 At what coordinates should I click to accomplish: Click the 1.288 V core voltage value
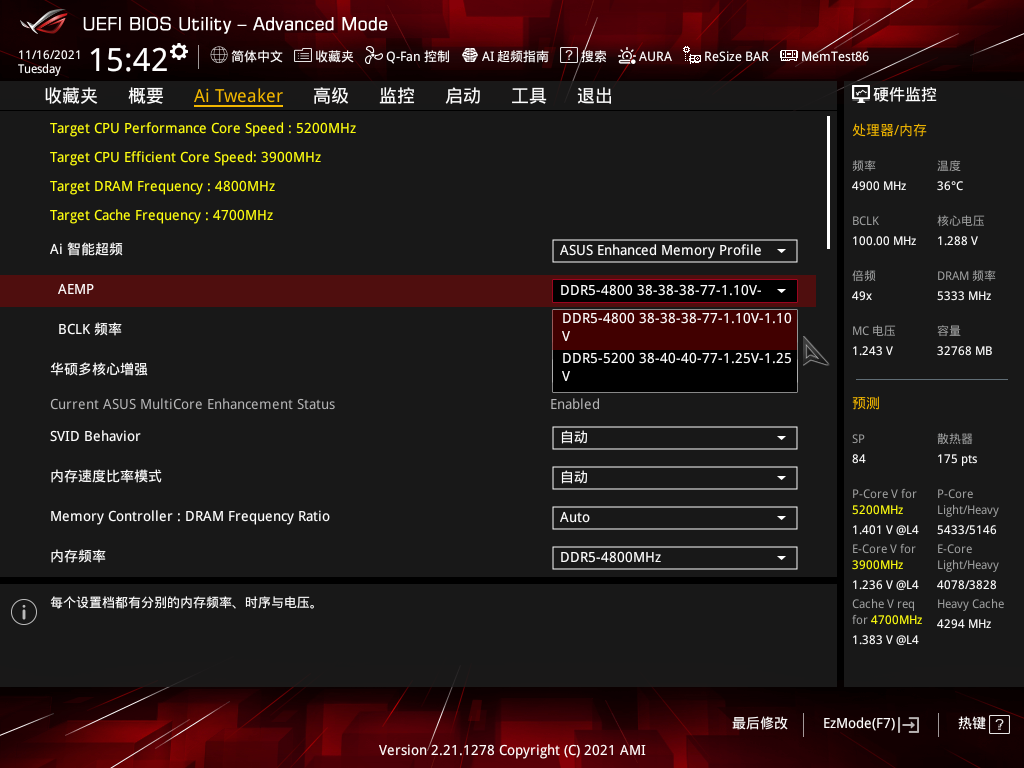point(957,241)
